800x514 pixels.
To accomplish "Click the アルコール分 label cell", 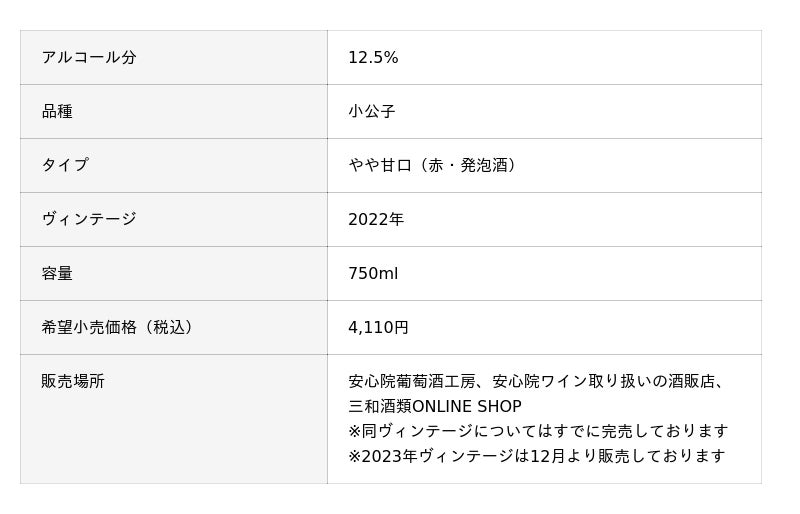I will pos(89,58).
